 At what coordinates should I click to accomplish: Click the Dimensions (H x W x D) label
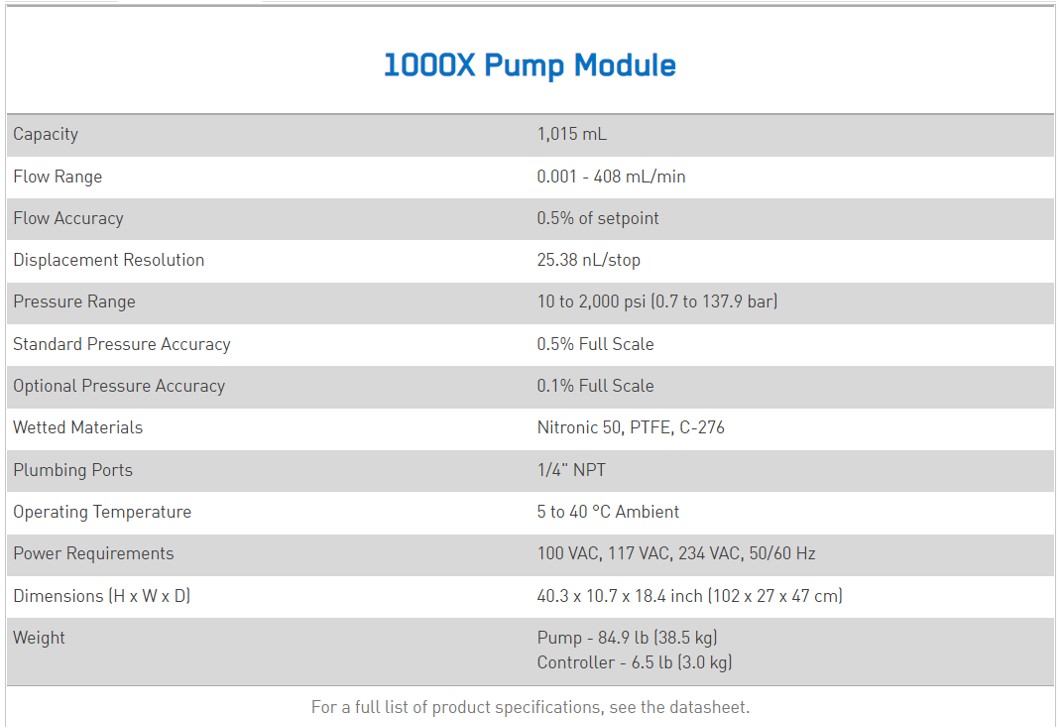102,596
